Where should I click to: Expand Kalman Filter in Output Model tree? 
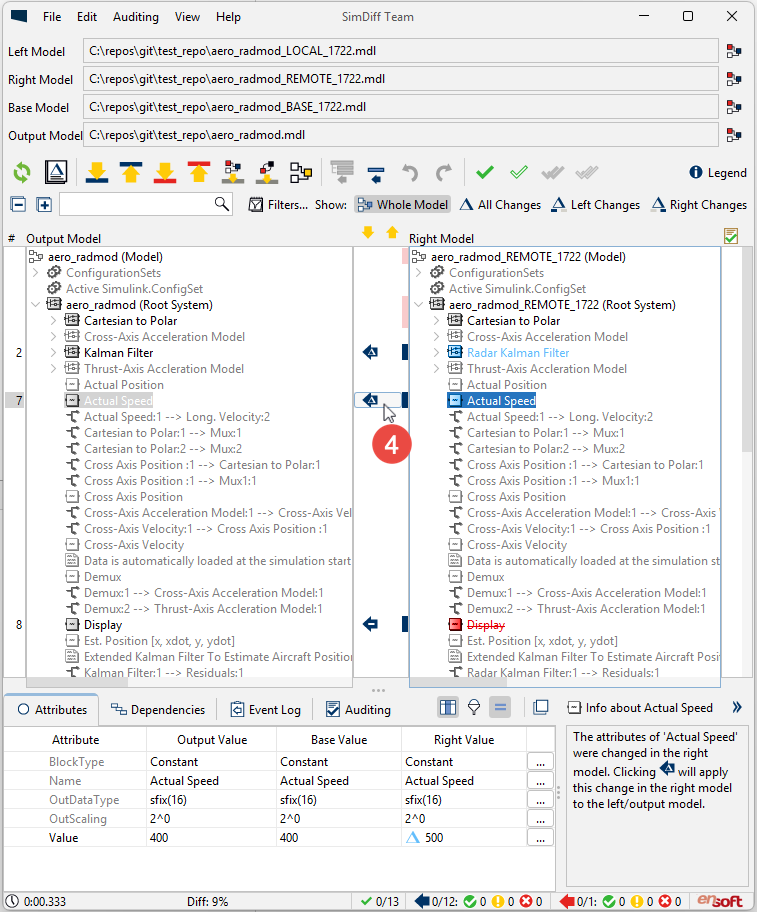[x=53, y=352]
